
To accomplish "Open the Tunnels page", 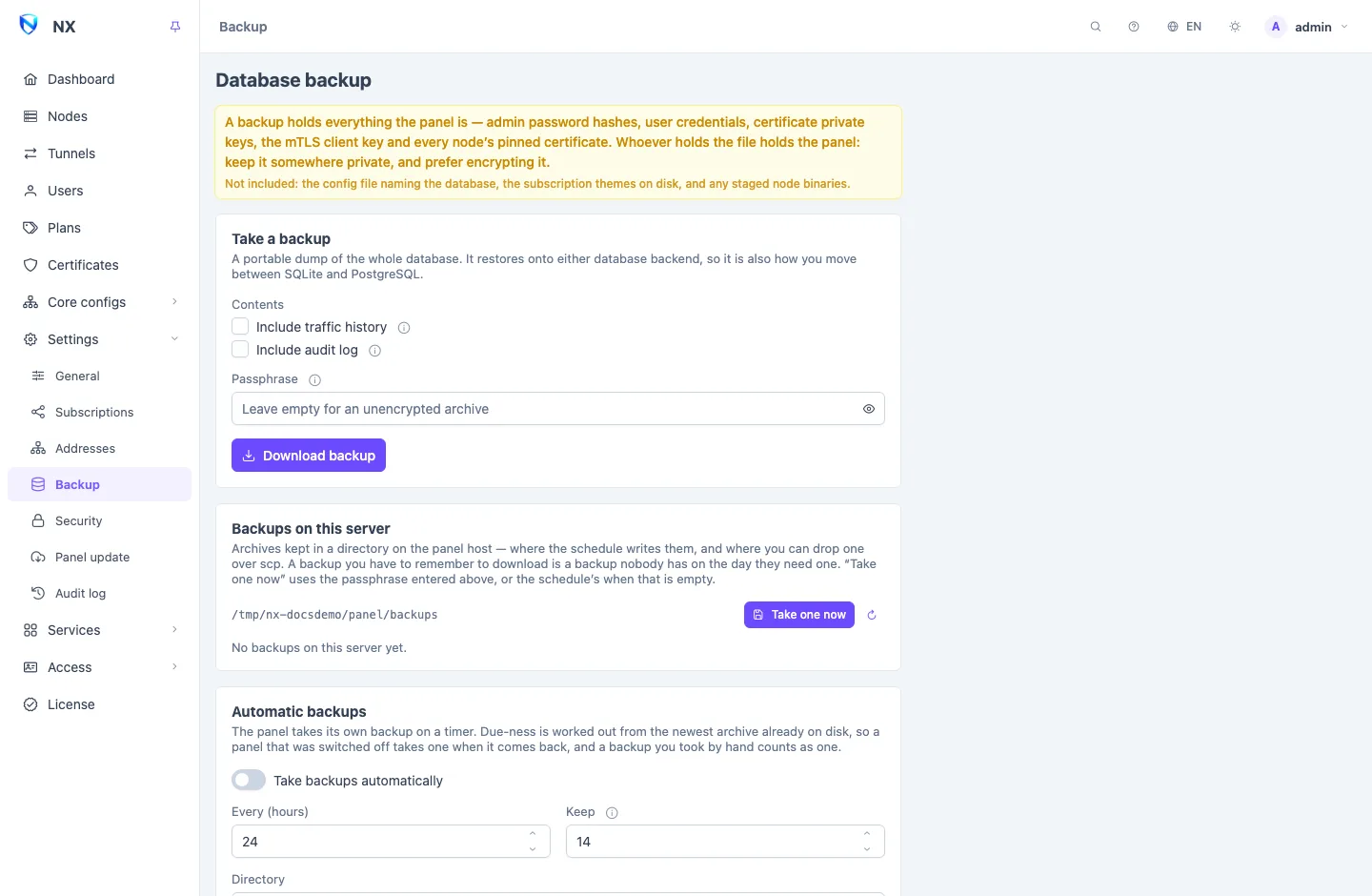I will 99,153.
